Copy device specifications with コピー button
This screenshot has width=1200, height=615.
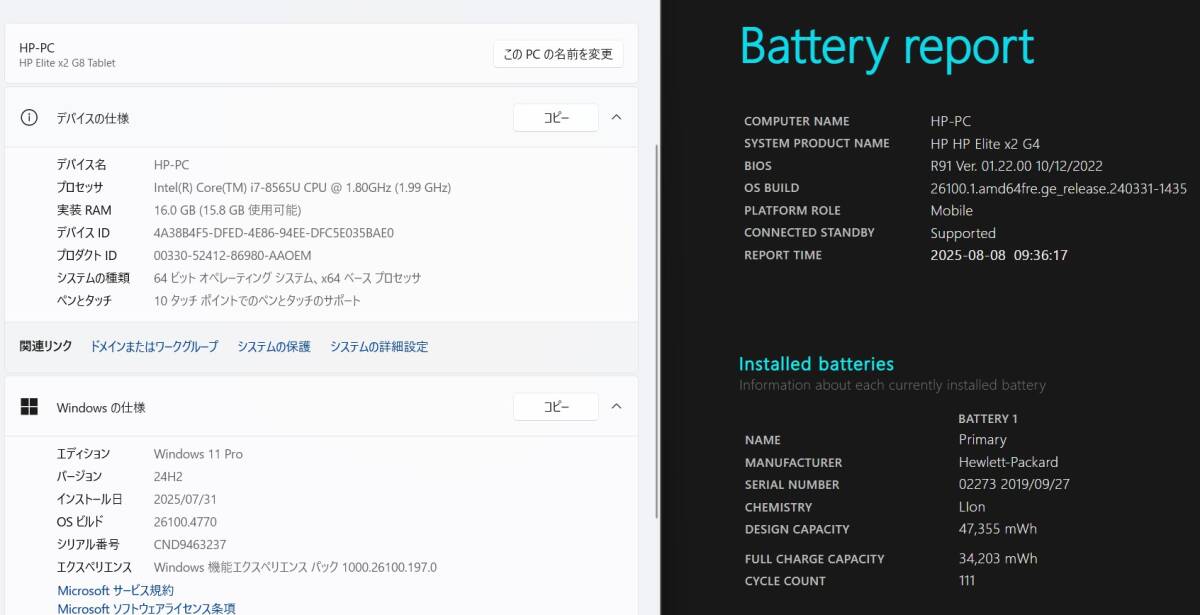coord(556,117)
